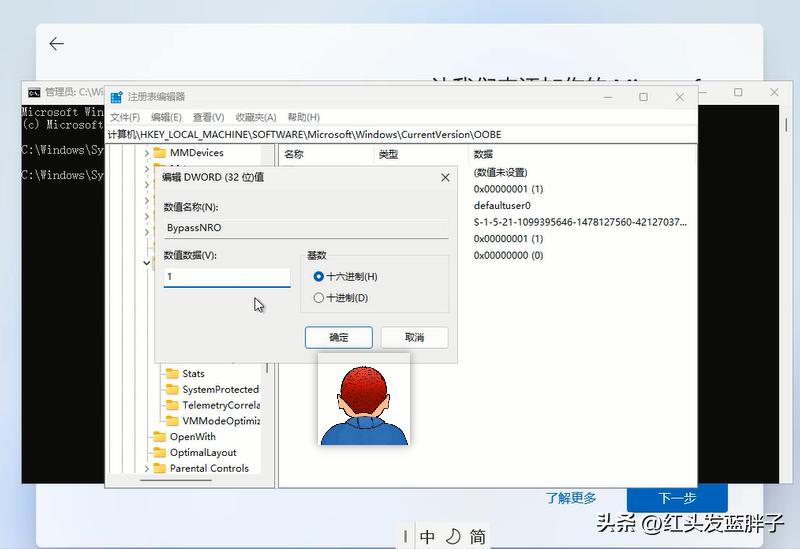Click the 数值数据 value input field
Viewport: 800px width, 549px height.
tap(227, 277)
